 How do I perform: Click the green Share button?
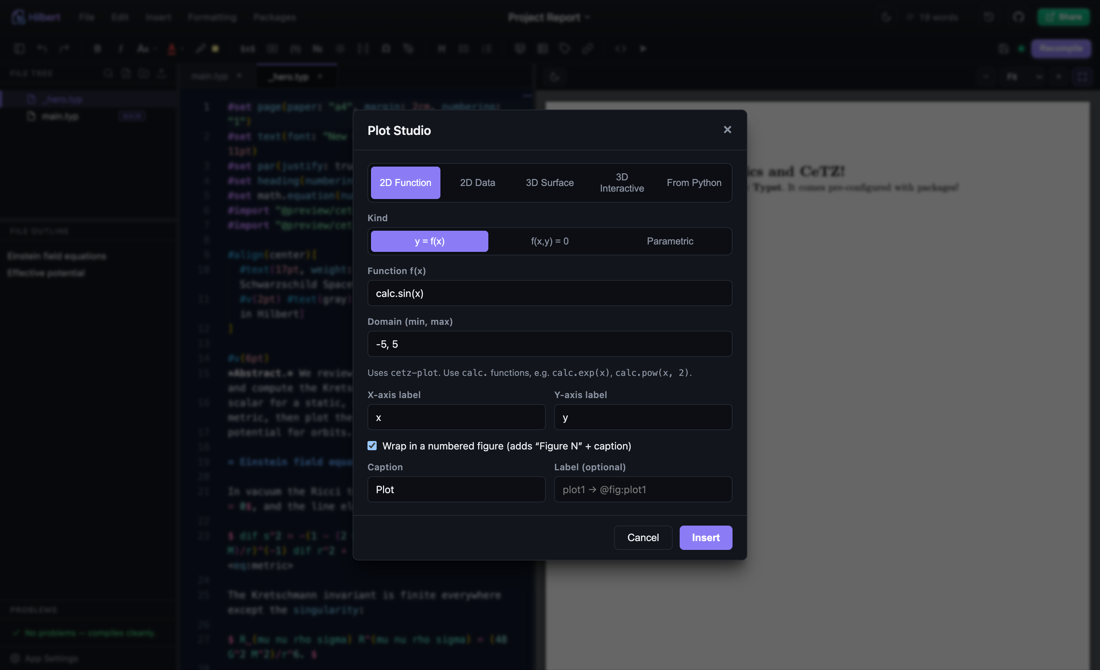[1064, 17]
